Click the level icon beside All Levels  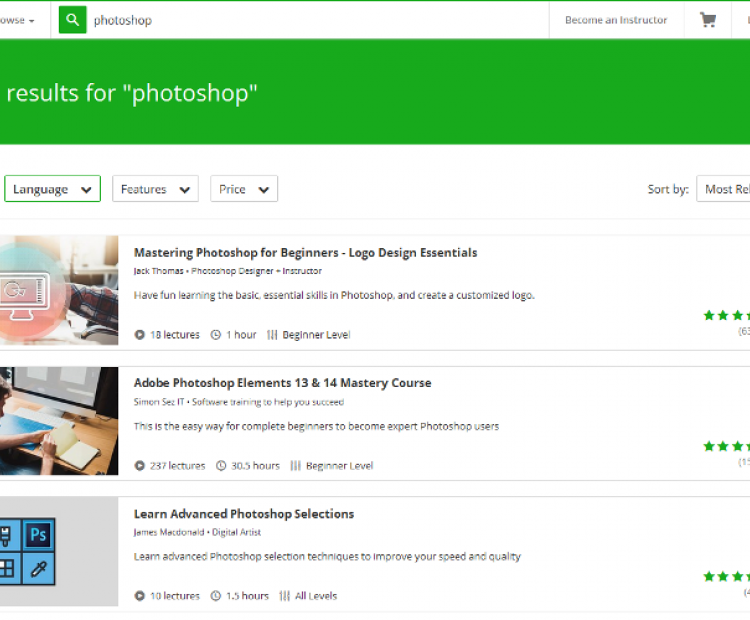[x=285, y=596]
